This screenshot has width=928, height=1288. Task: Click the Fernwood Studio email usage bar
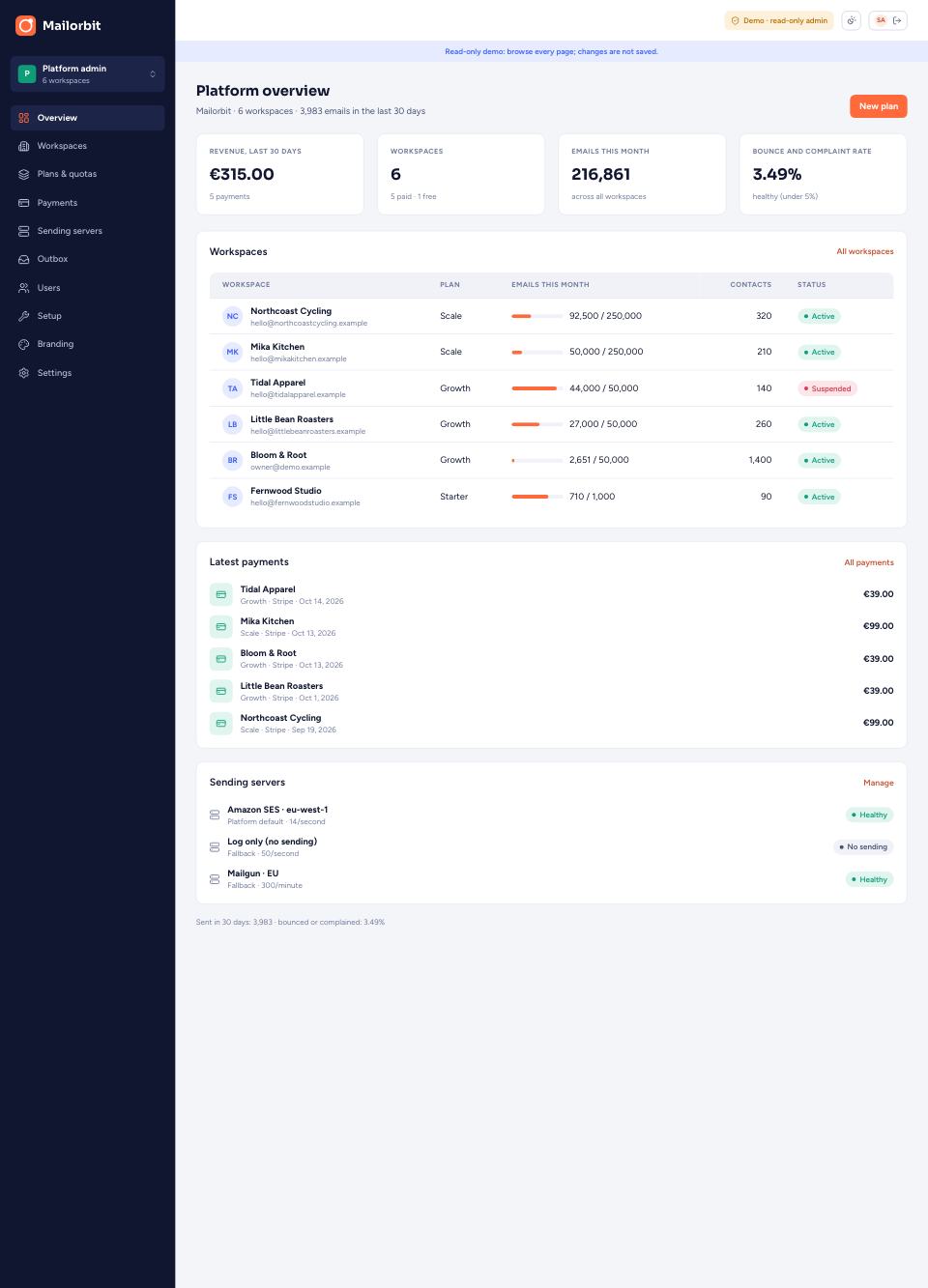click(x=536, y=497)
